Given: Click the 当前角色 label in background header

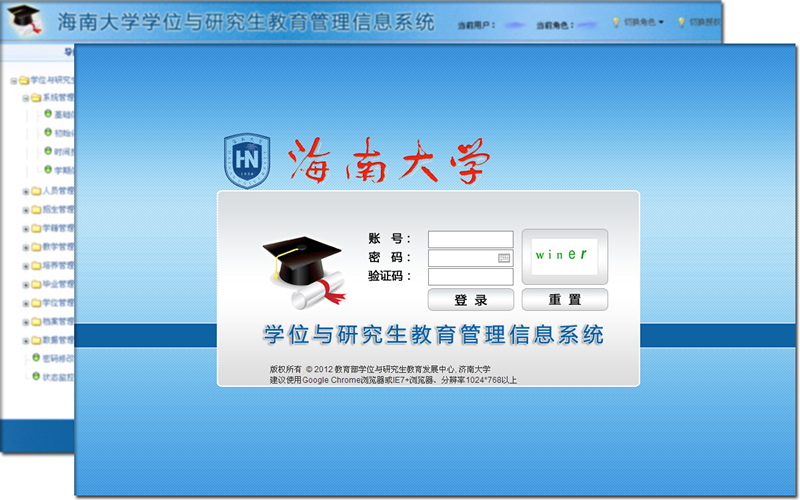Looking at the screenshot, I should 555,25.
